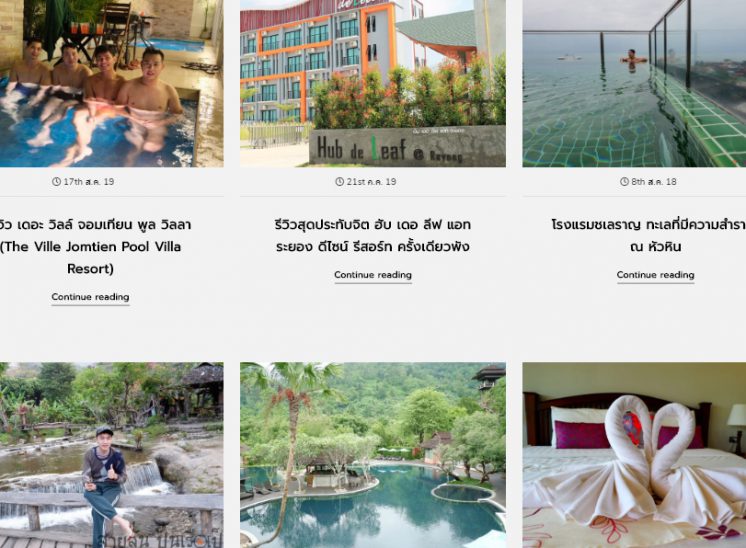Screen dimensions: 746x548
Task: View the jacuzzi pool villa photo
Action: [x=111, y=83]
